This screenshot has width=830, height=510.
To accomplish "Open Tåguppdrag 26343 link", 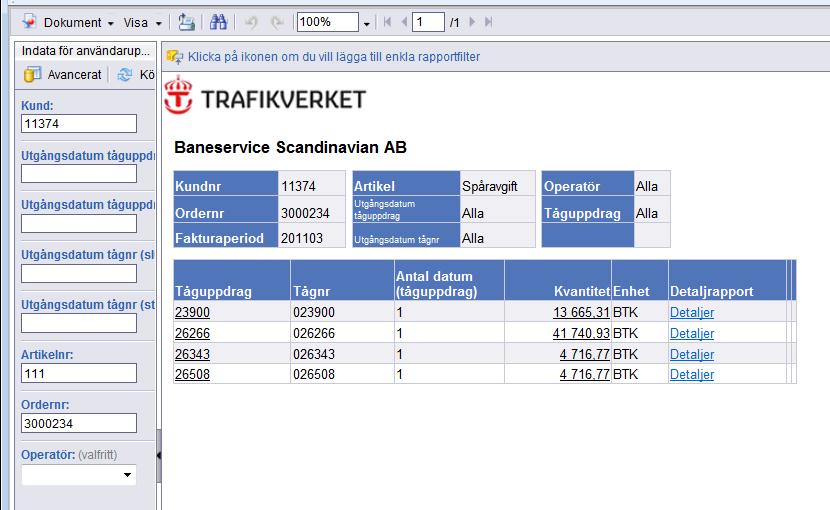I will point(192,354).
